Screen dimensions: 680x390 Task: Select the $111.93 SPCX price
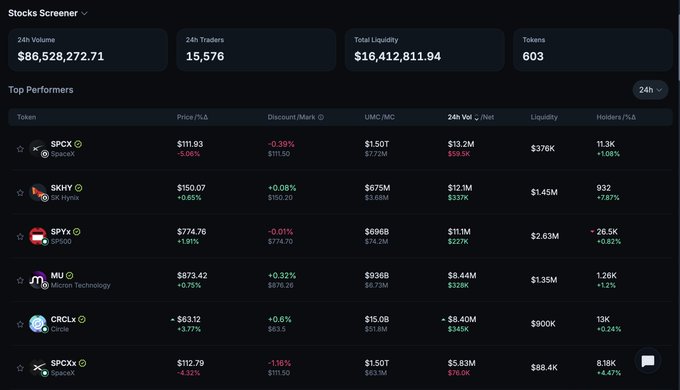(190, 144)
